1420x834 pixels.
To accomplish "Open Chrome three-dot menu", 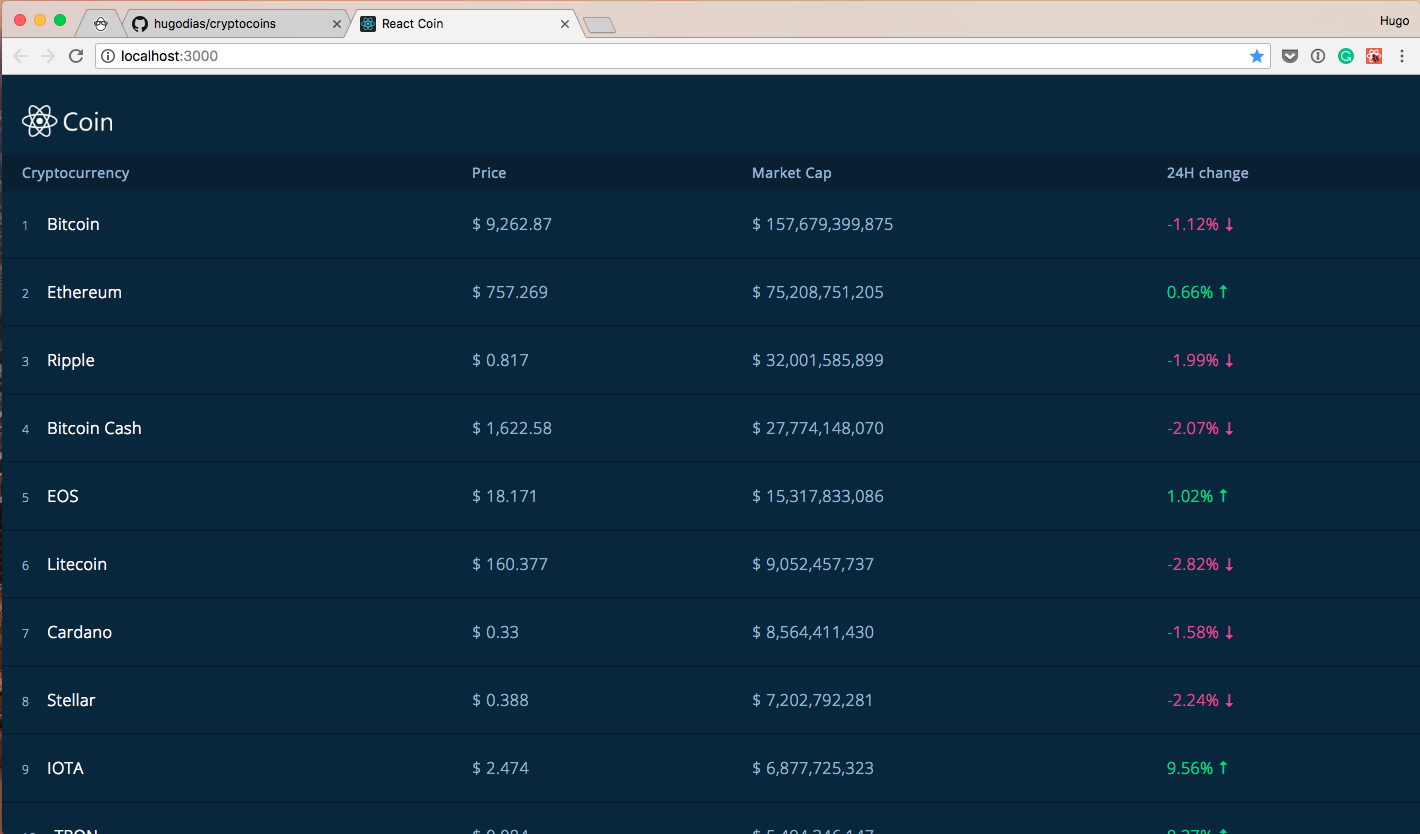I will 1402,56.
